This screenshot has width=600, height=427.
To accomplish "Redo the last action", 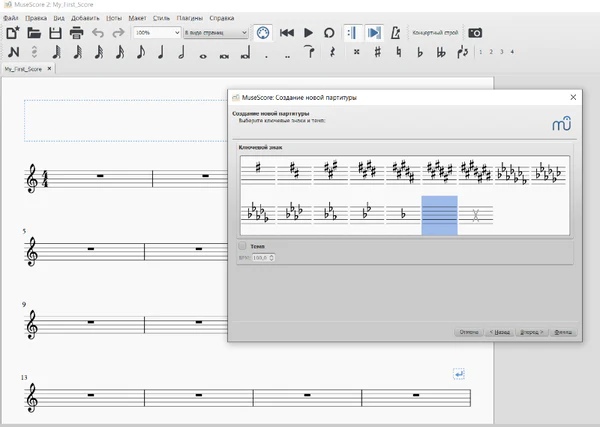I will pyautogui.click(x=118, y=33).
